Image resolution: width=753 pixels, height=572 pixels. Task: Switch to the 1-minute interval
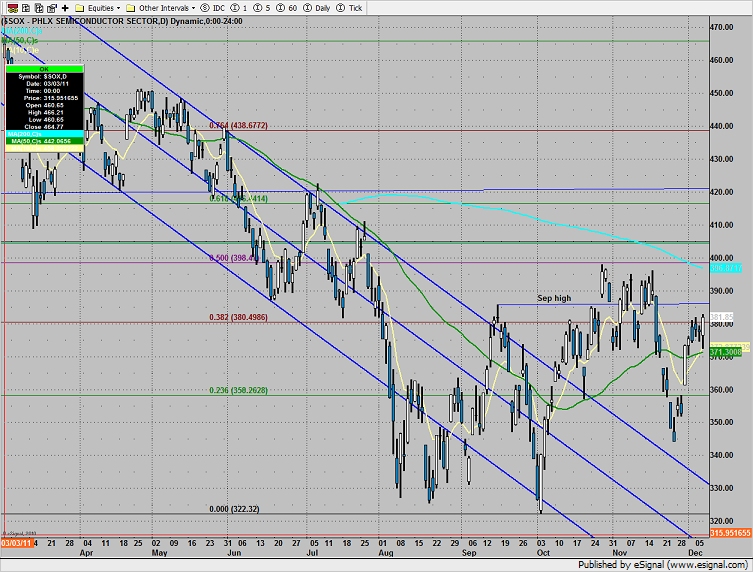239,8
